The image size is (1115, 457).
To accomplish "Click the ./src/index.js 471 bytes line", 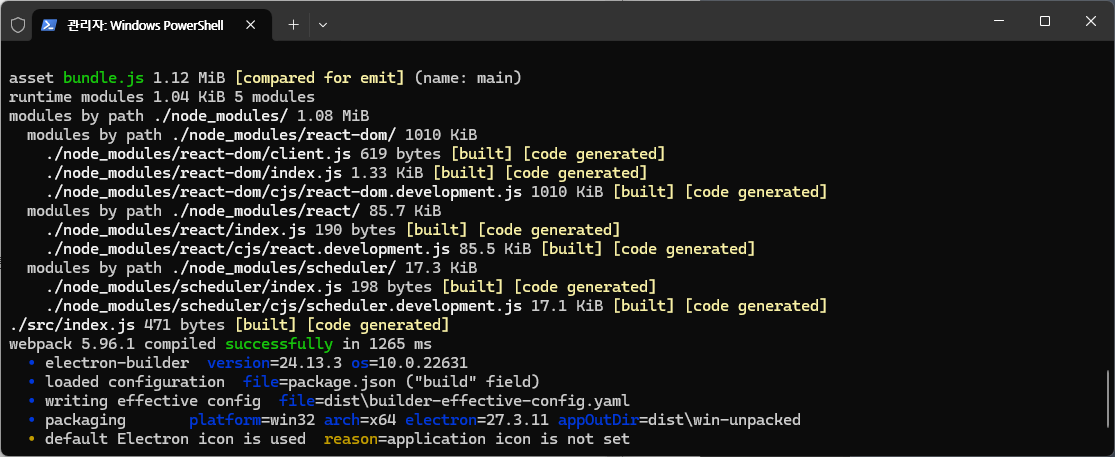I will click(229, 325).
